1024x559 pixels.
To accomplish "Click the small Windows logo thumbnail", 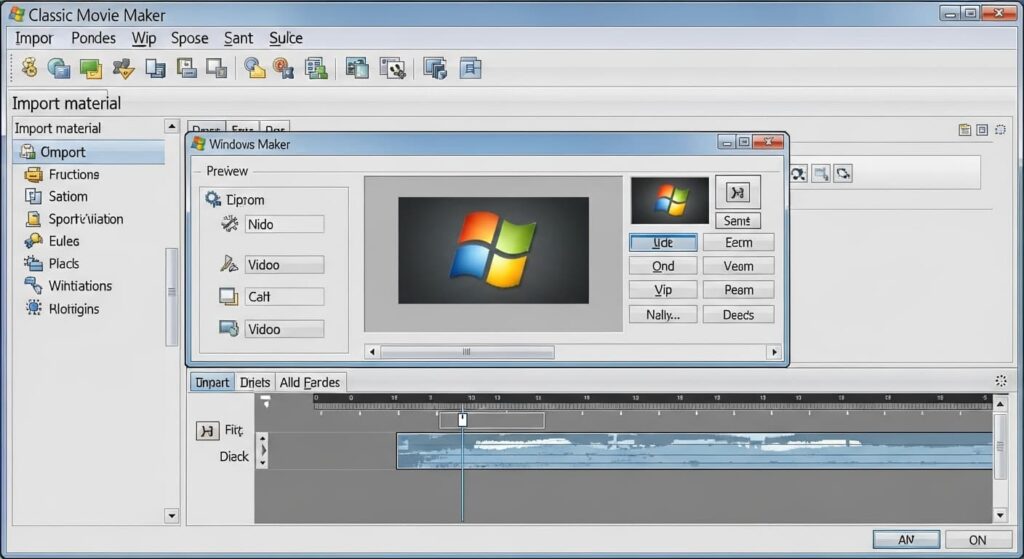I will coord(669,200).
